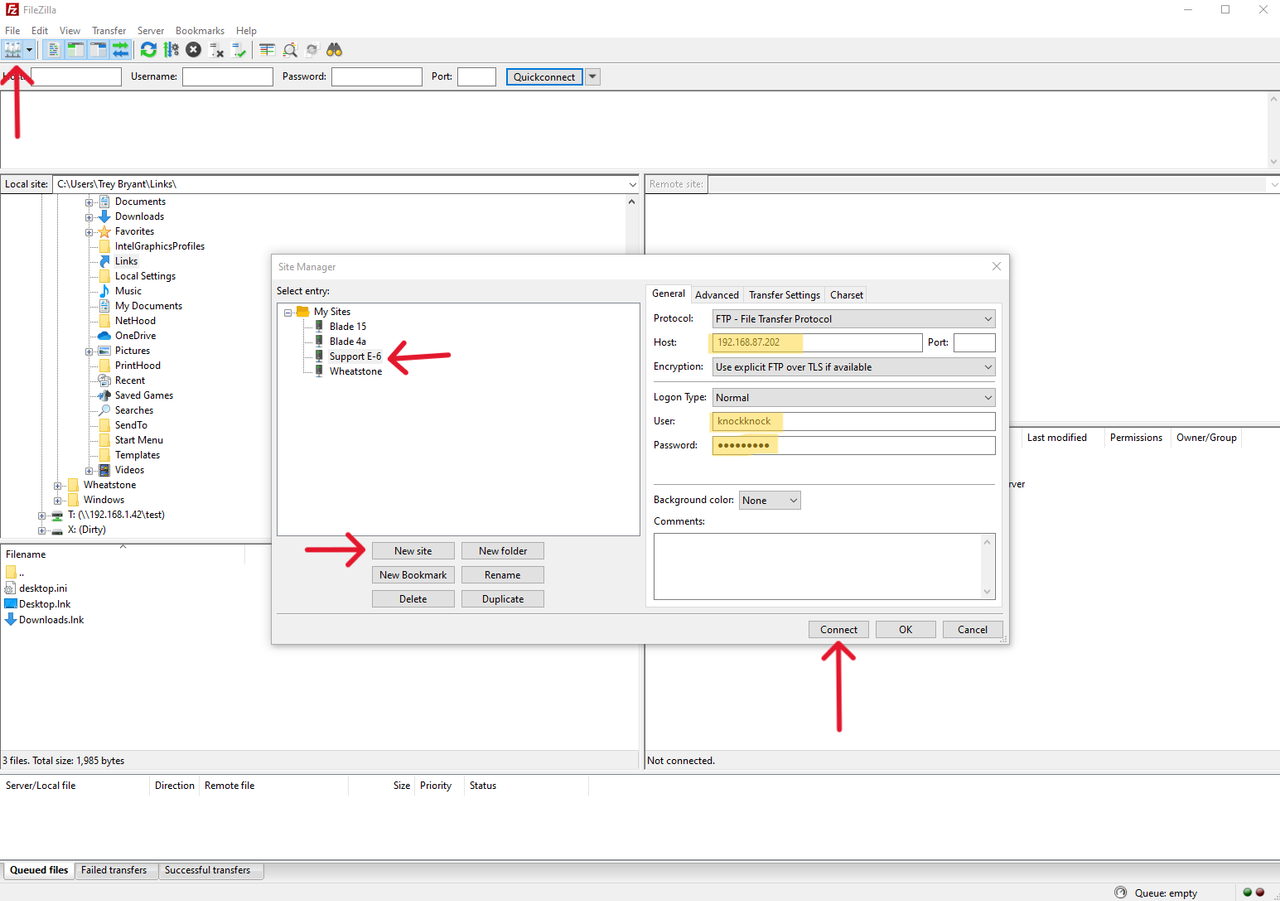Open Site Manager dropdown arrow in toolbar
The image size is (1280, 901).
click(x=30, y=49)
